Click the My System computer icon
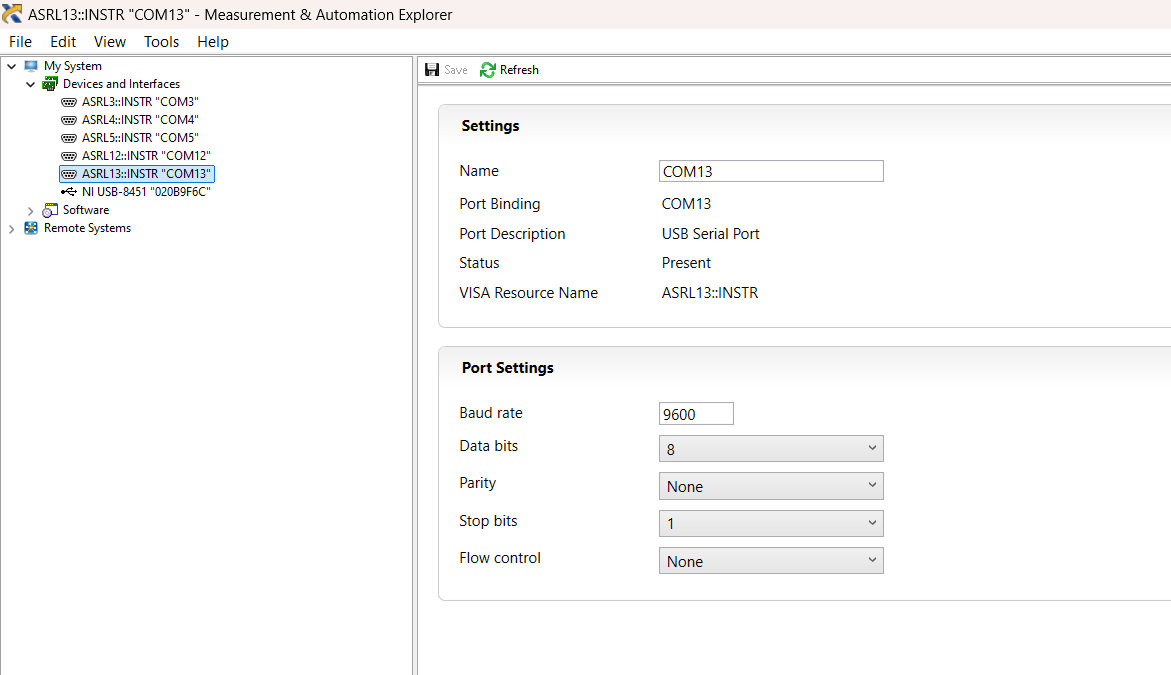 [31, 66]
